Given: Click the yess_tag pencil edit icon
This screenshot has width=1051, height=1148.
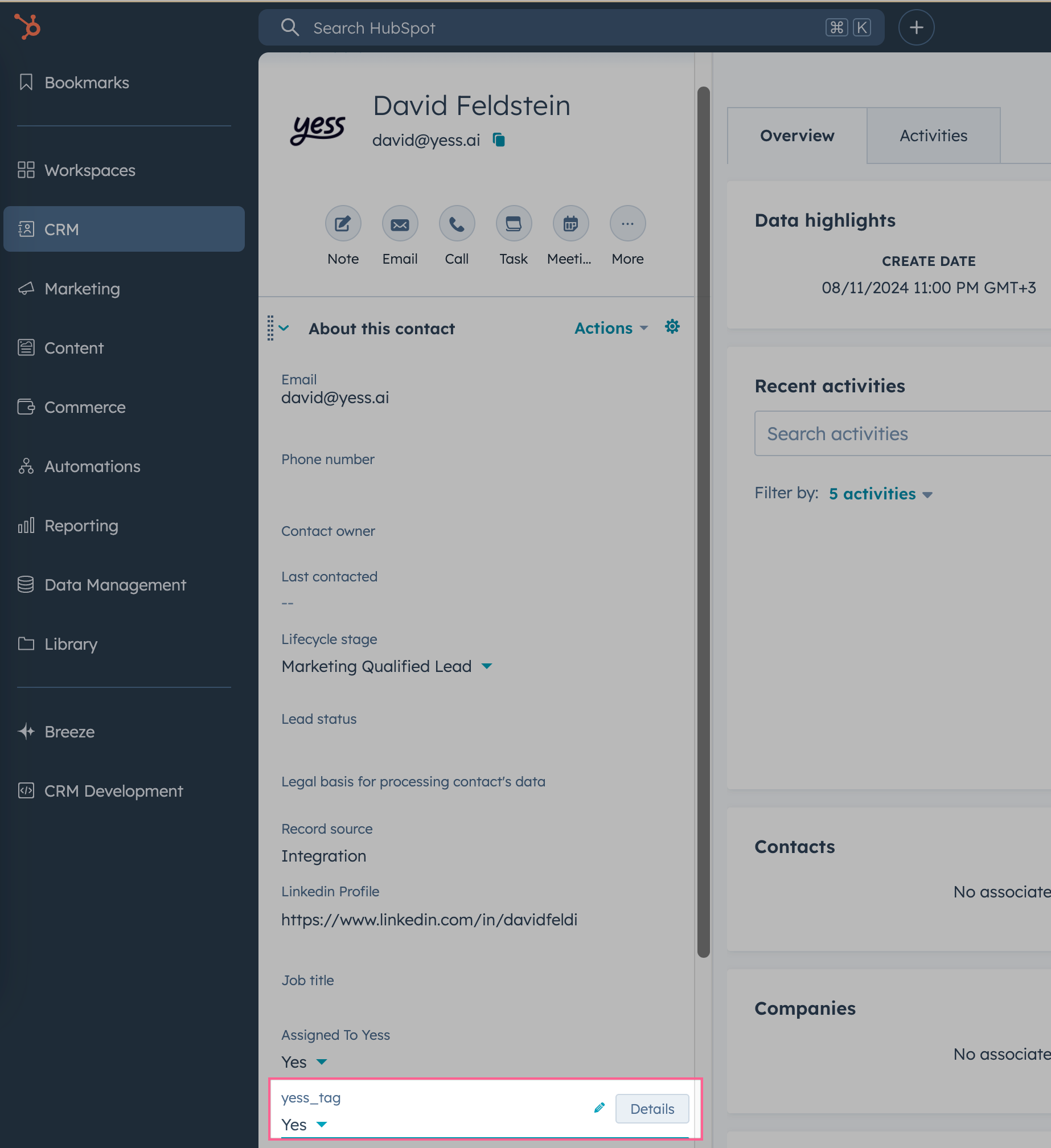Looking at the screenshot, I should 599,1108.
